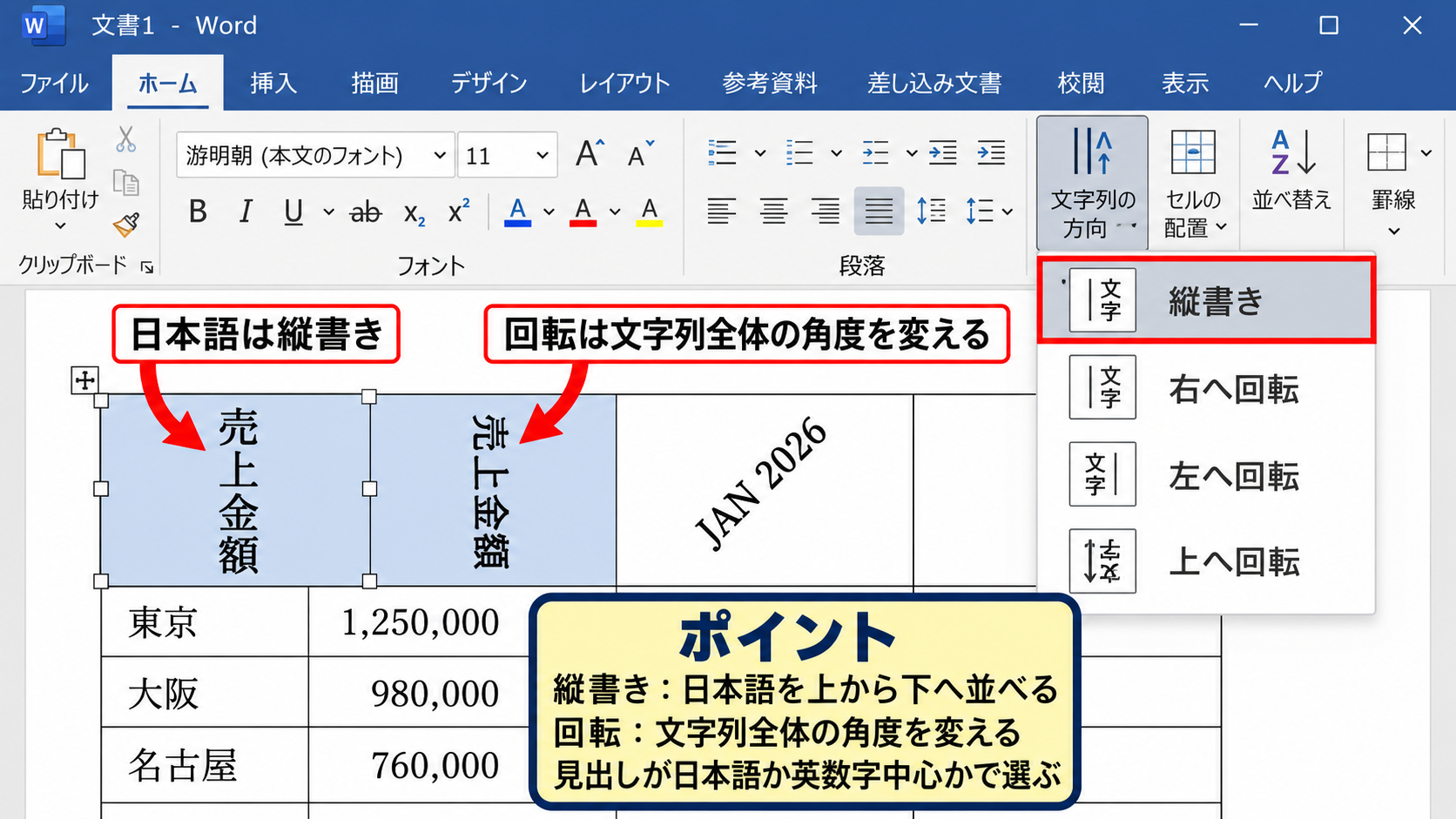
Task: Toggle subscript formatting
Action: point(415,213)
